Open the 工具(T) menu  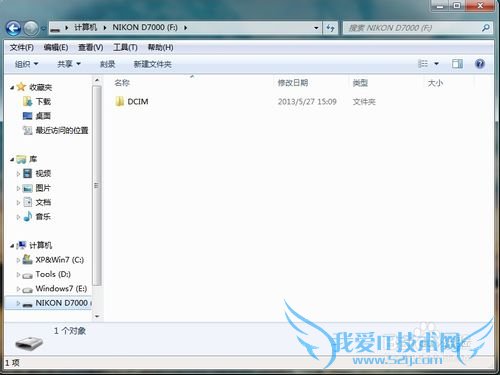tap(125, 48)
